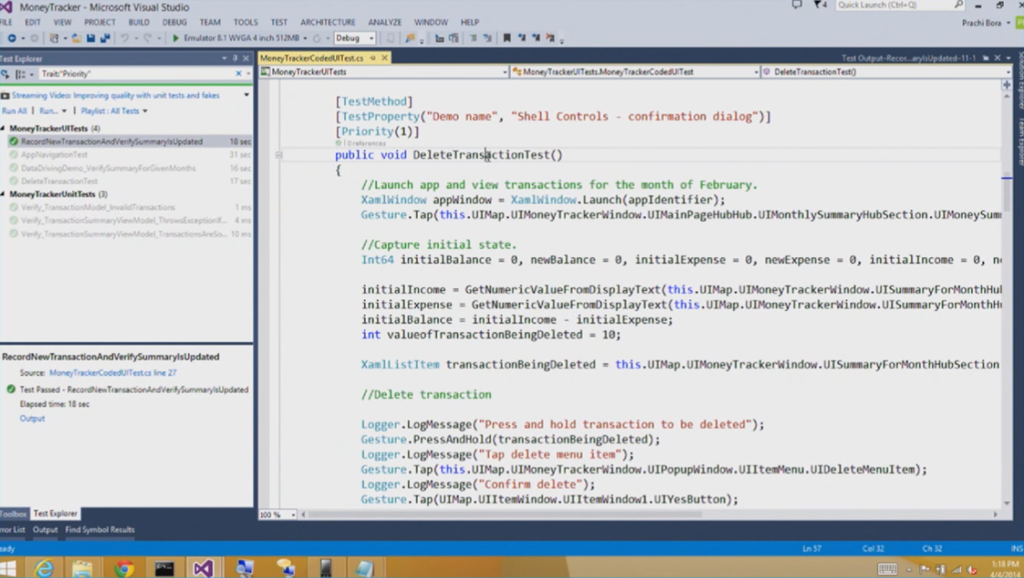The height and width of the screenshot is (578, 1024).
Task: Click the Undo arrow icon
Action: click(x=124, y=39)
